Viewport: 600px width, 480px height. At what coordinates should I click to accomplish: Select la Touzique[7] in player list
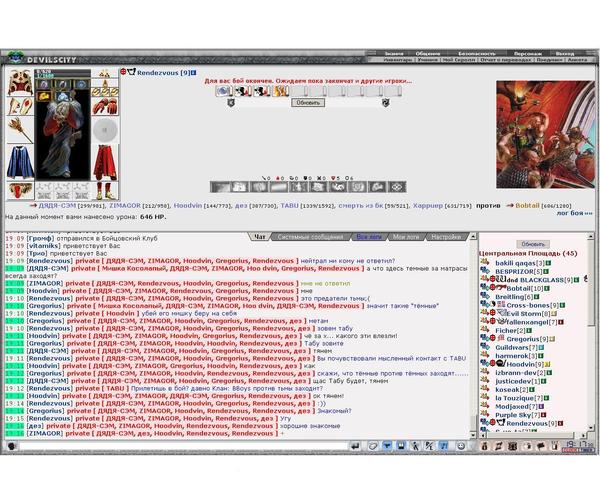(519, 398)
